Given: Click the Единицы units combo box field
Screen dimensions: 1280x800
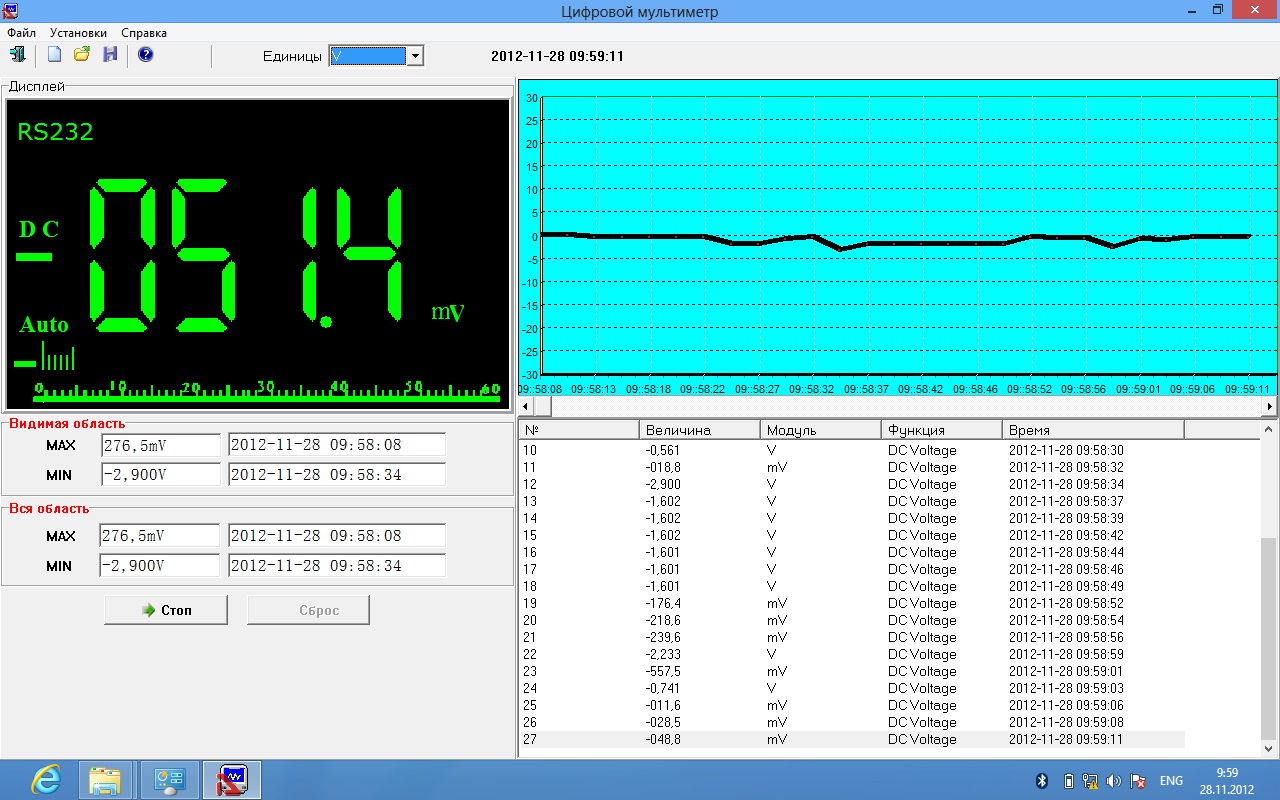Looking at the screenshot, I should pyautogui.click(x=368, y=56).
